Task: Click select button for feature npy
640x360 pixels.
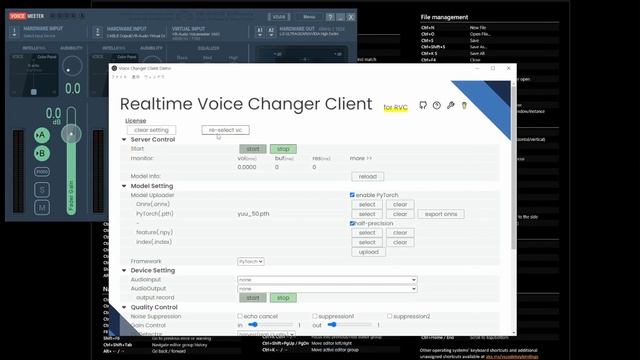Action: click(367, 233)
